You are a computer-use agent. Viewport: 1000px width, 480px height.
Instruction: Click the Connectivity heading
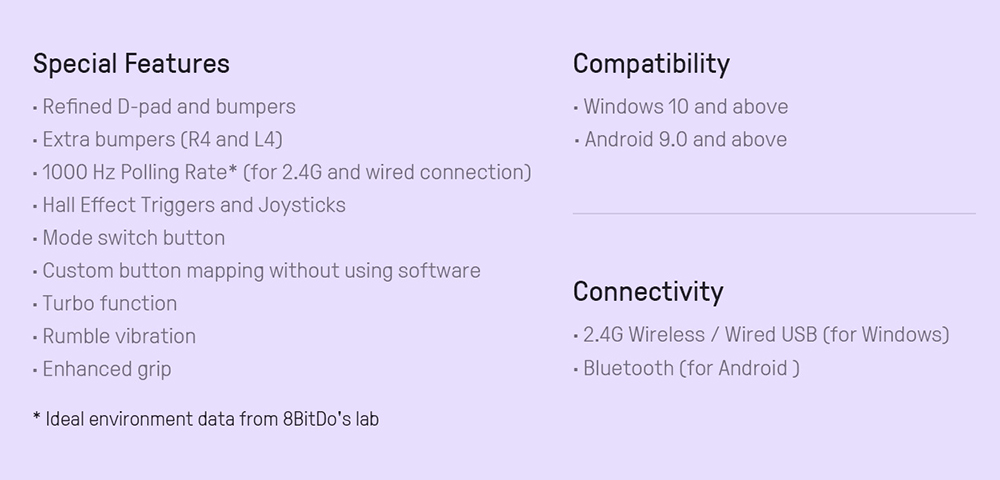pyautogui.click(x=647, y=292)
